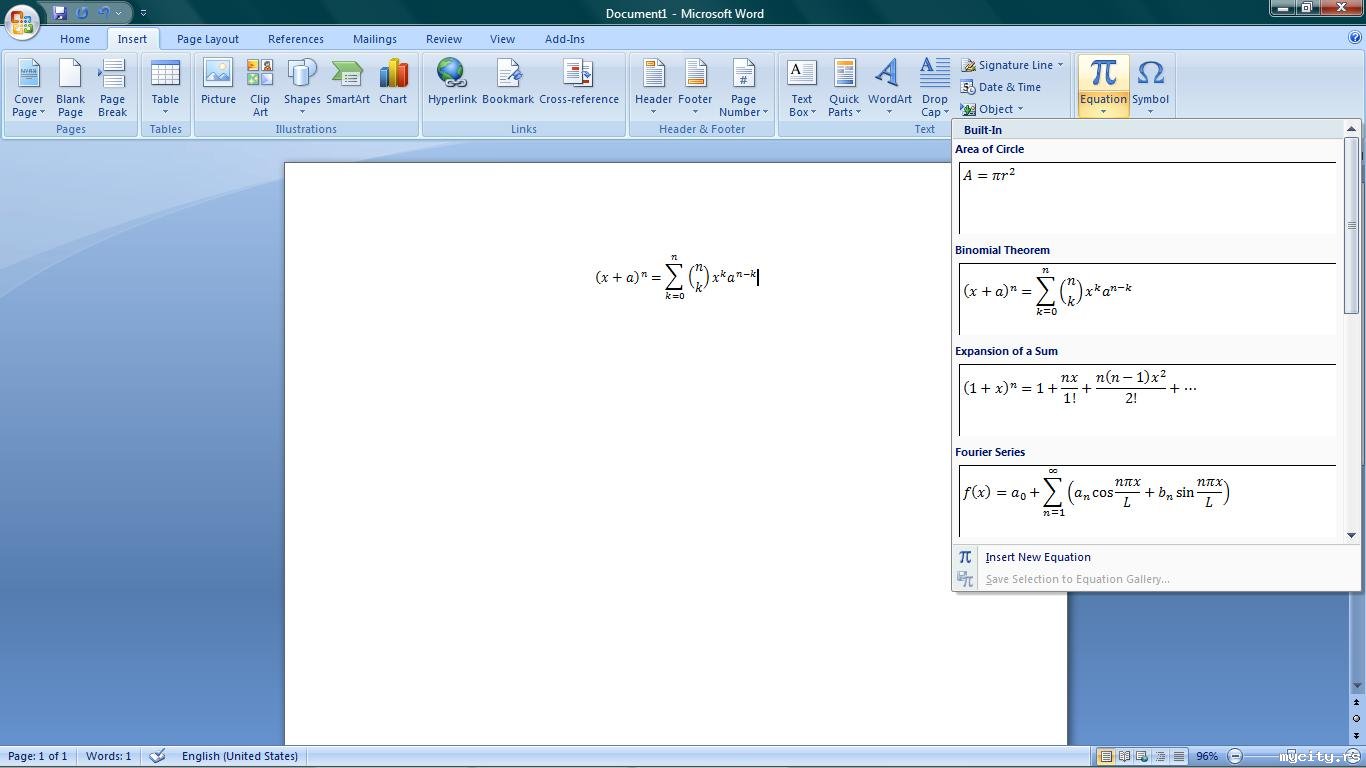The width and height of the screenshot is (1366, 768).
Task: Click the zoom out minus button
Action: pyautogui.click(x=1235, y=756)
